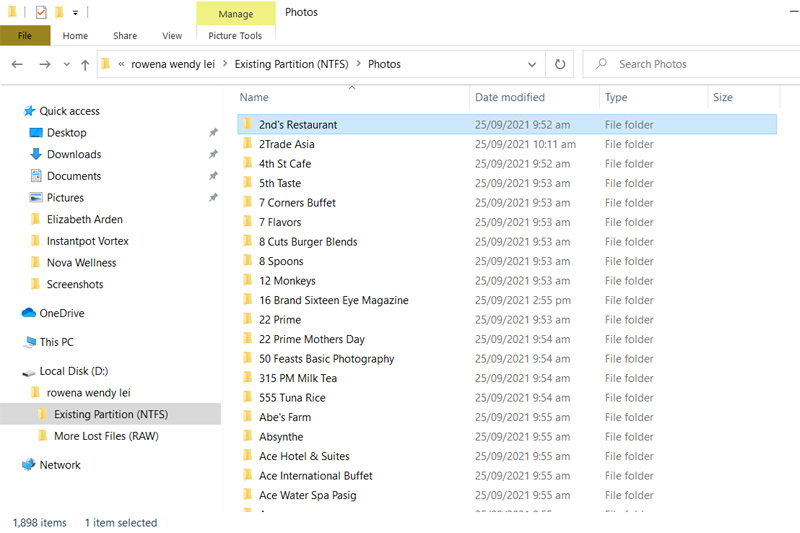Open Nova Wellness folder in sidebar
800x533 pixels.
(82, 263)
